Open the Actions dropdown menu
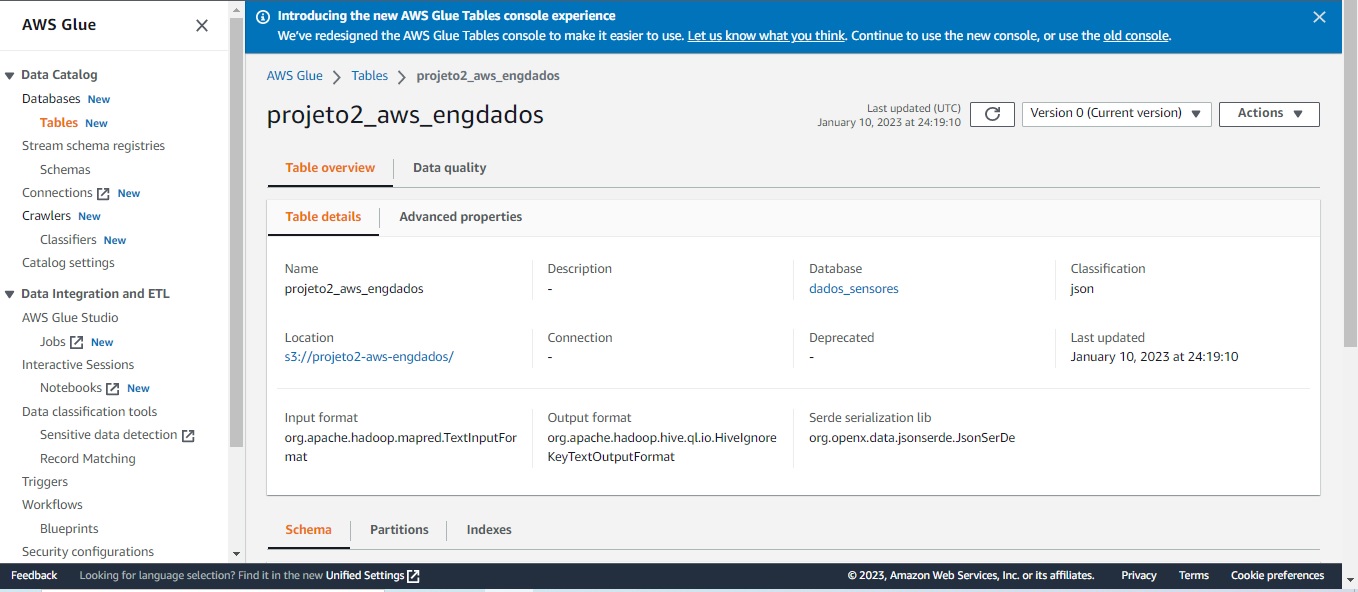The image size is (1358, 592). pyautogui.click(x=1268, y=114)
